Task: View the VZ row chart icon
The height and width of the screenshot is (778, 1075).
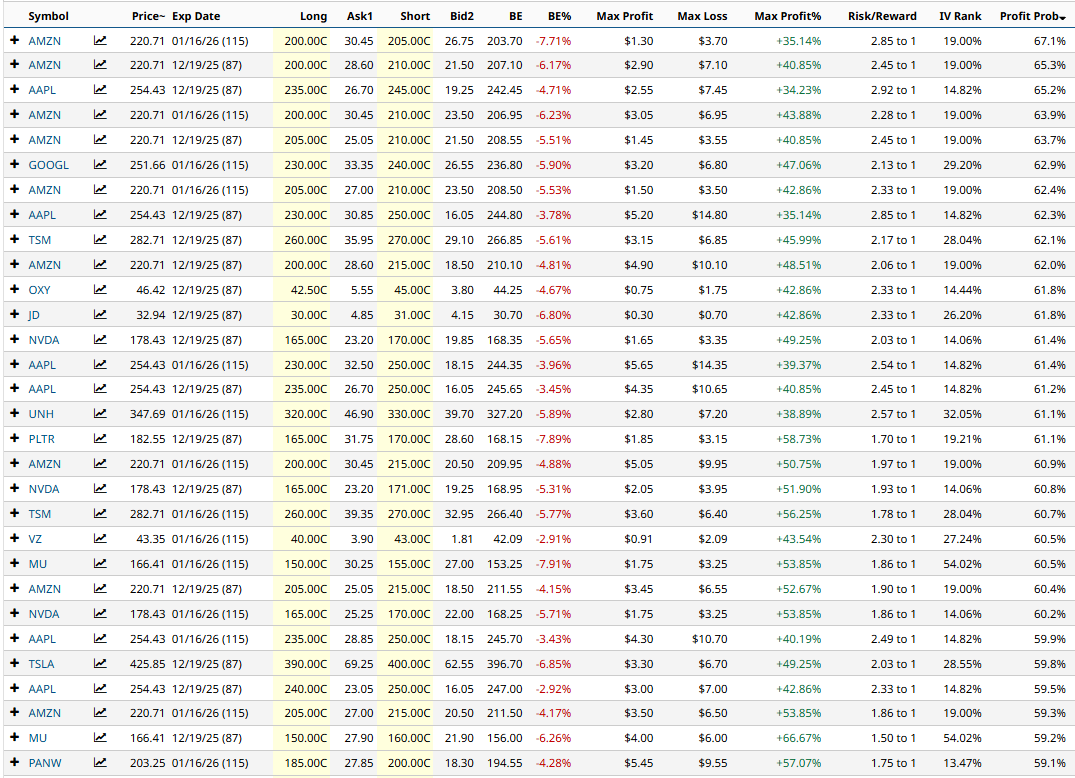Action: (x=100, y=539)
